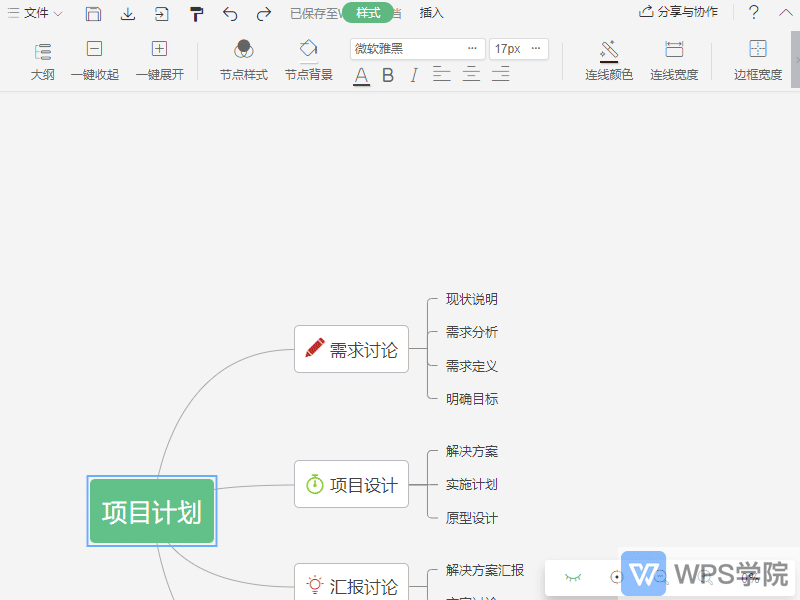Open 边框宽度 border width options
Image resolution: width=800 pixels, height=600 pixels.
(758, 61)
